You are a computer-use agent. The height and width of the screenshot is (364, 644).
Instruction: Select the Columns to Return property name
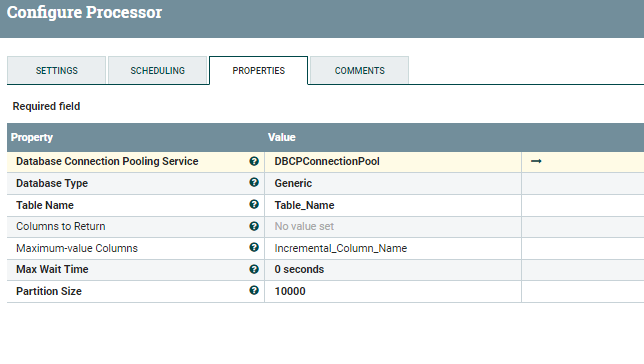[x=61, y=226]
